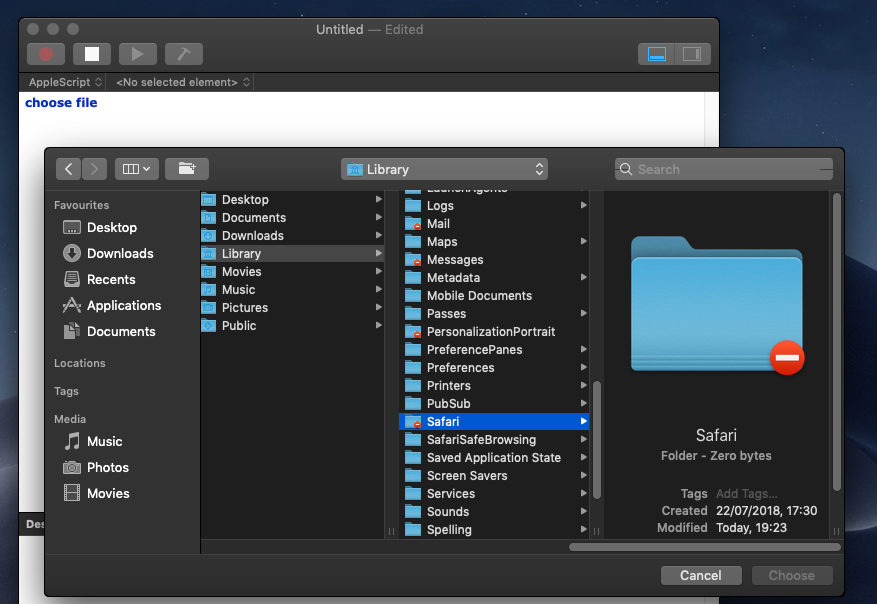Click into the Search field

(x=730, y=169)
